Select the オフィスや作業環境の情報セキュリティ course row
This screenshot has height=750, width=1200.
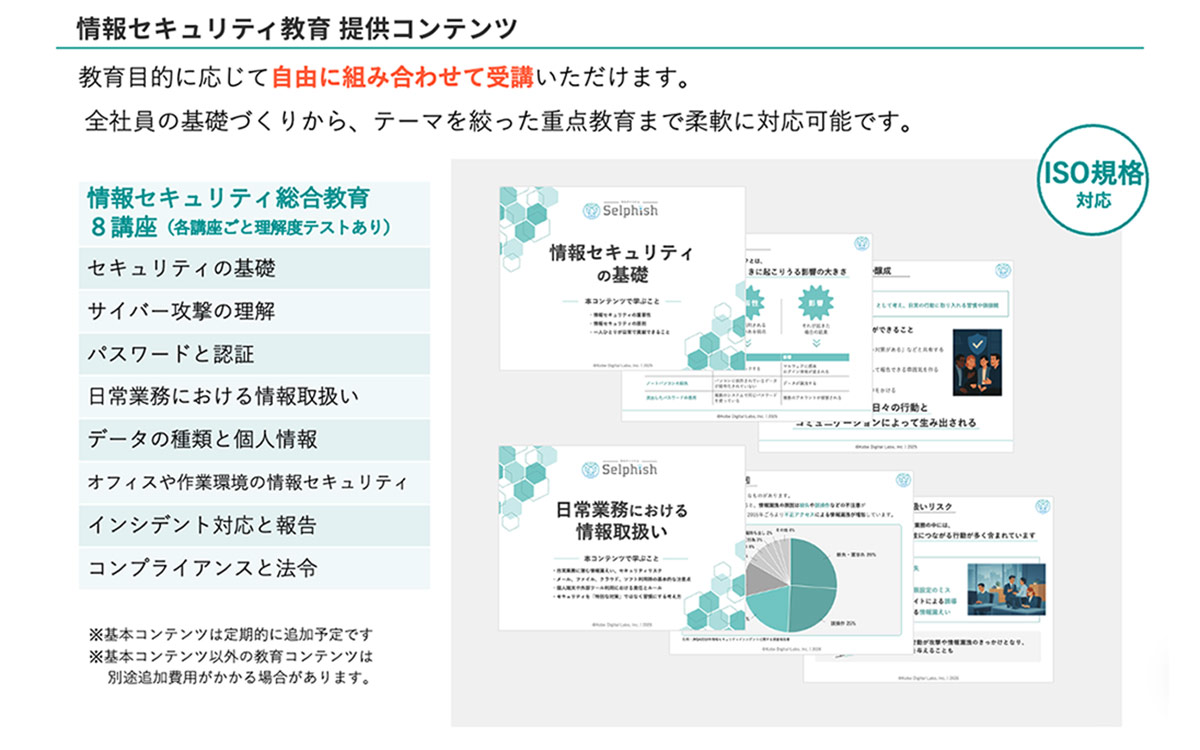click(254, 483)
